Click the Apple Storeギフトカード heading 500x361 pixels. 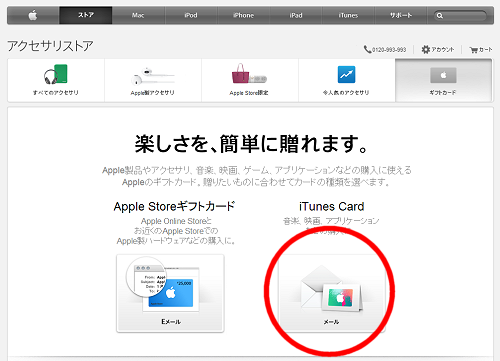pos(174,206)
